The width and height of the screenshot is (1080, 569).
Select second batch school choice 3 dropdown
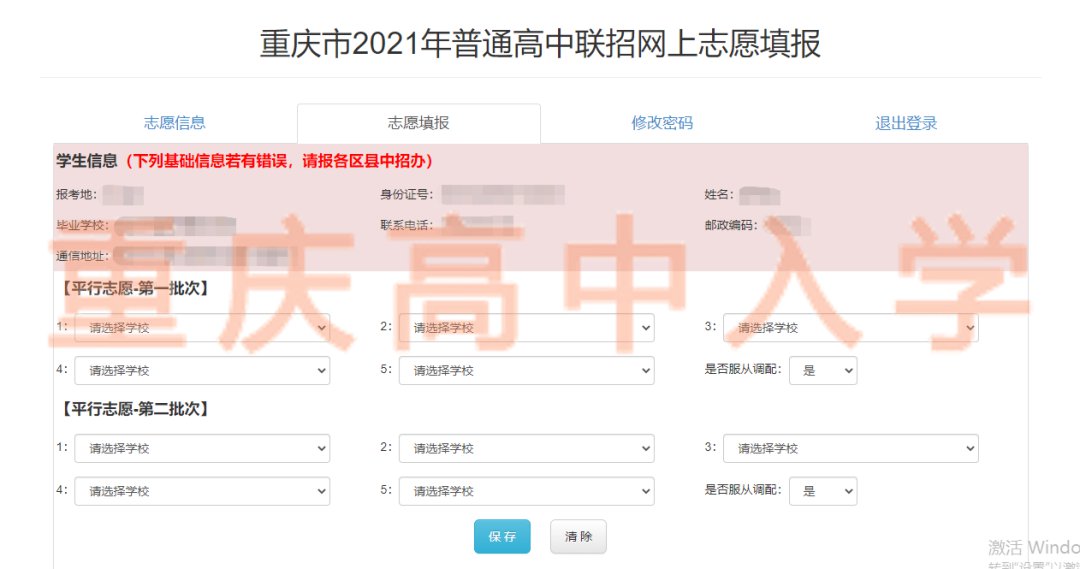(x=850, y=449)
